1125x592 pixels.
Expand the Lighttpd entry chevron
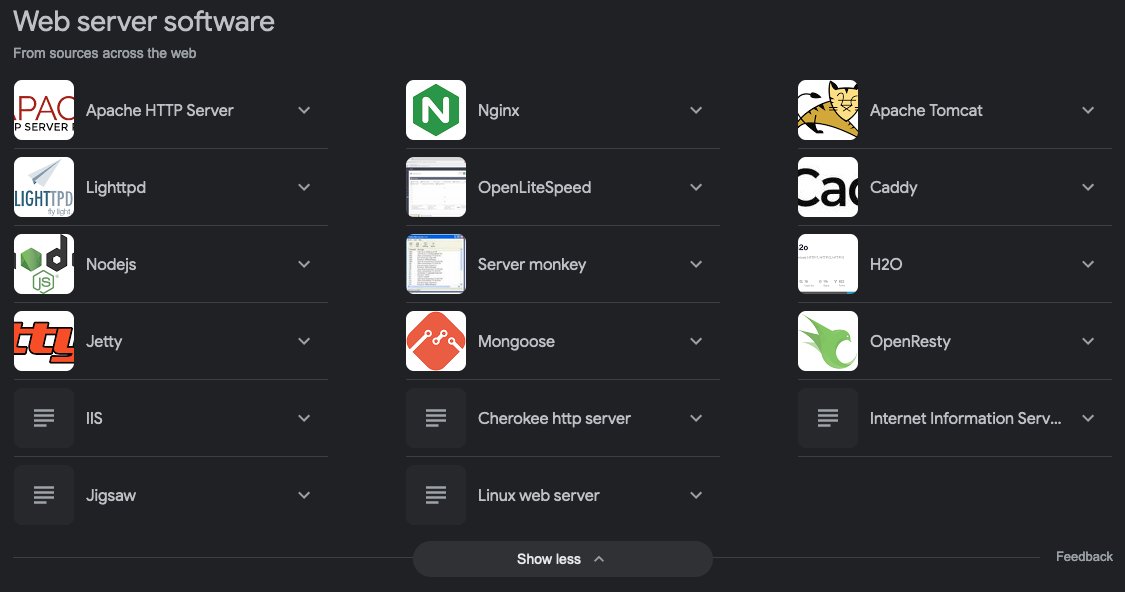click(x=304, y=187)
